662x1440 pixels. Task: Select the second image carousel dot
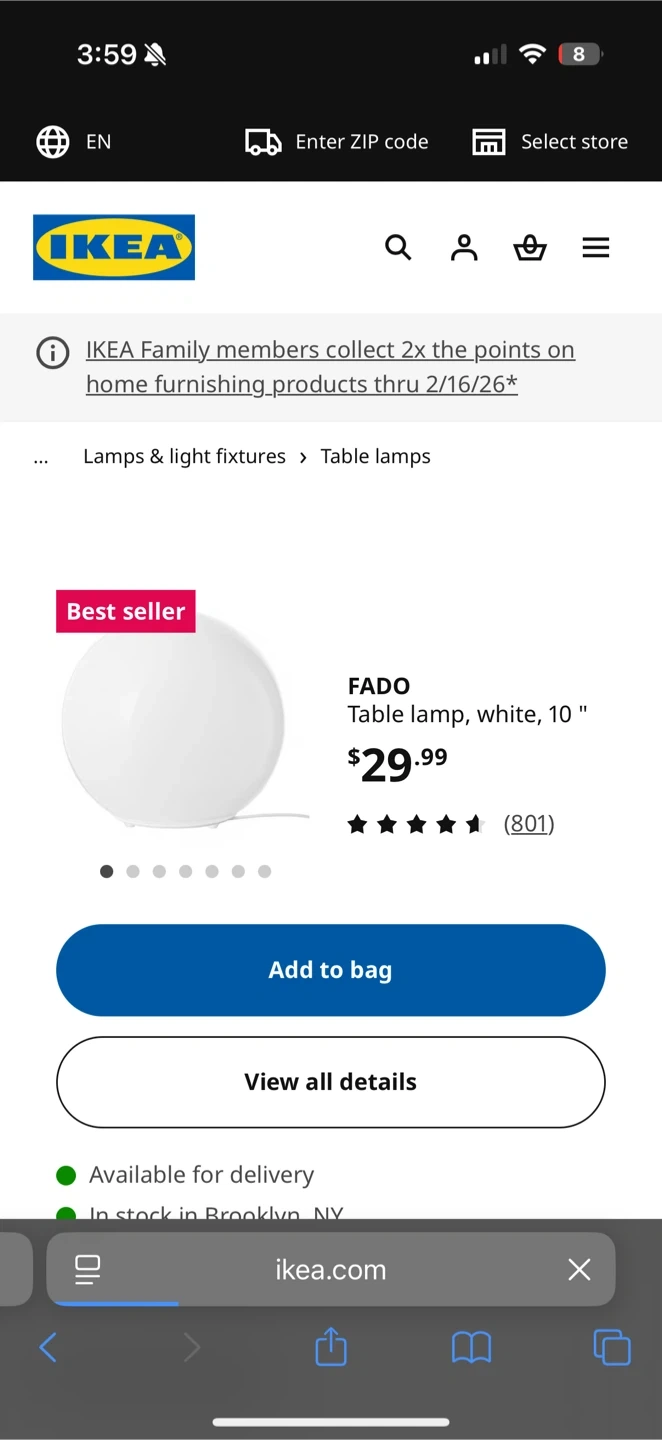tap(133, 872)
